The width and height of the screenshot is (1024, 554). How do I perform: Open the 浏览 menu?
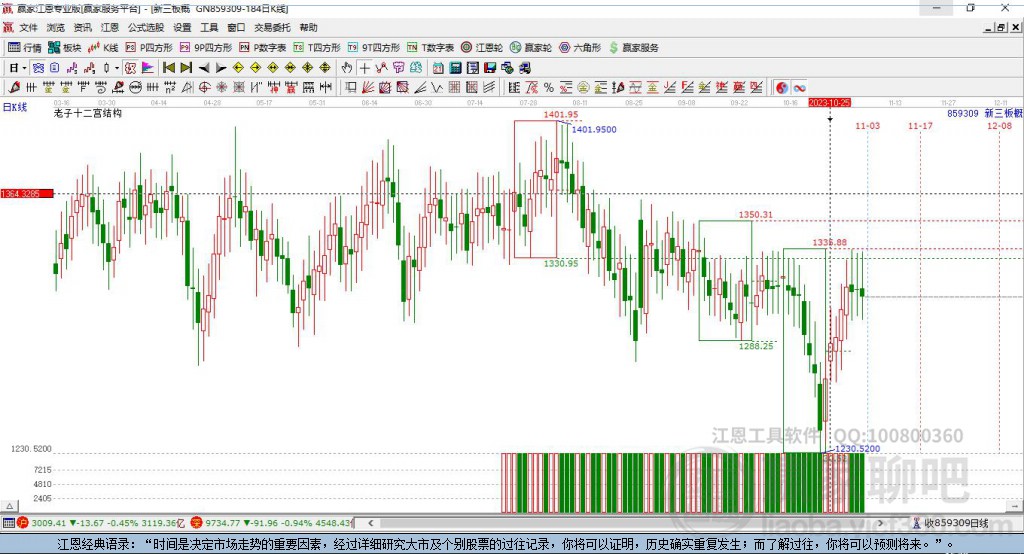56,27
